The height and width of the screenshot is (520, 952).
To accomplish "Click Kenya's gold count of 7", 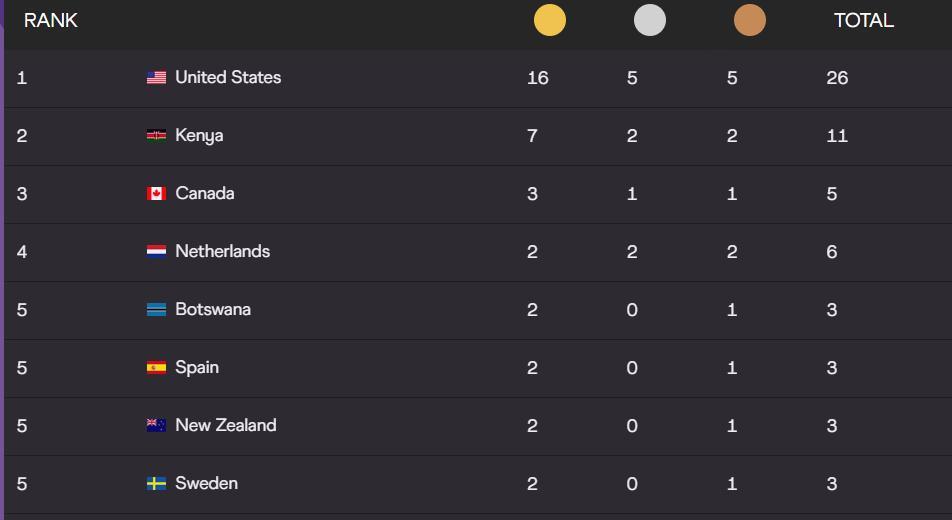I will (x=532, y=136).
